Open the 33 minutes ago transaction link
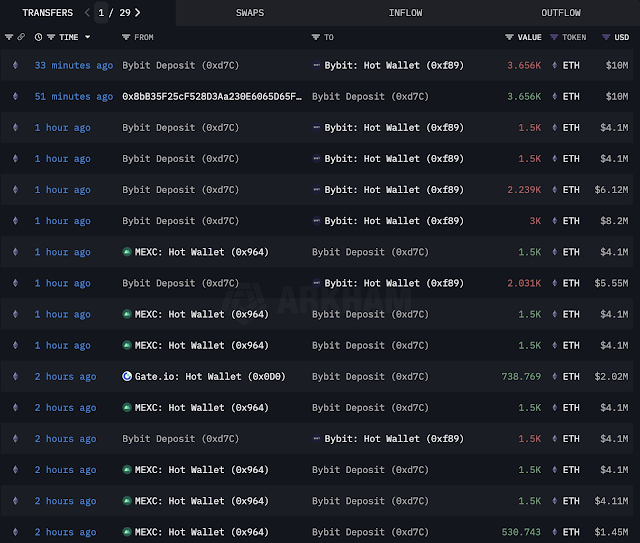 [74, 65]
